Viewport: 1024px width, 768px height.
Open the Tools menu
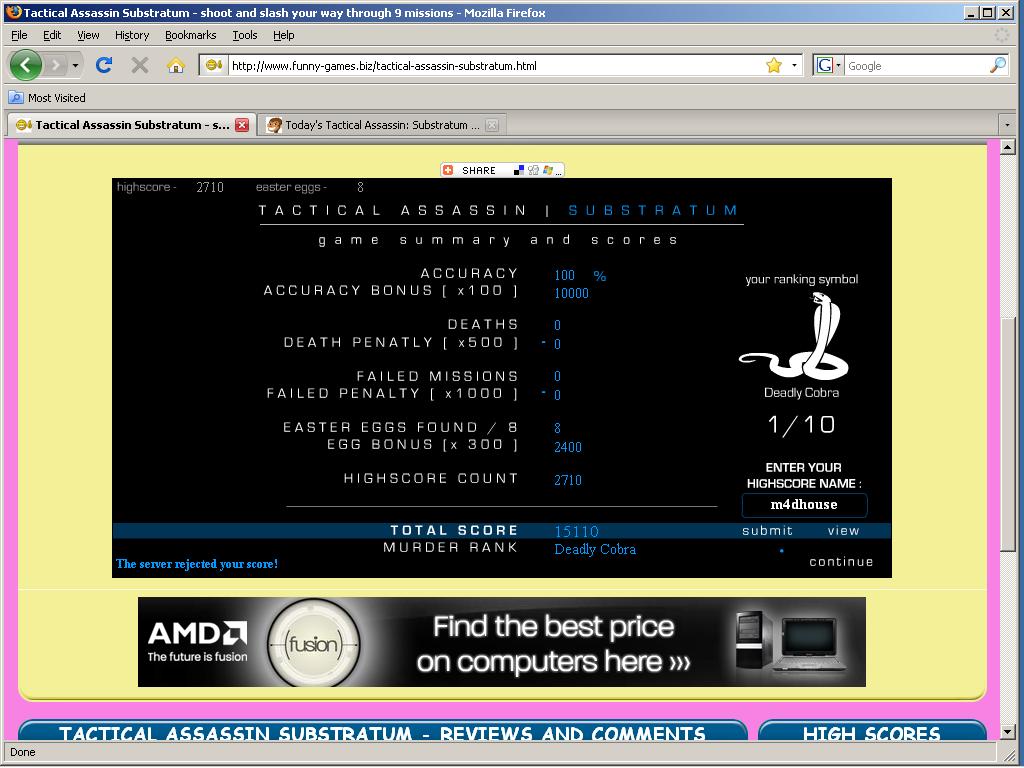pyautogui.click(x=245, y=35)
